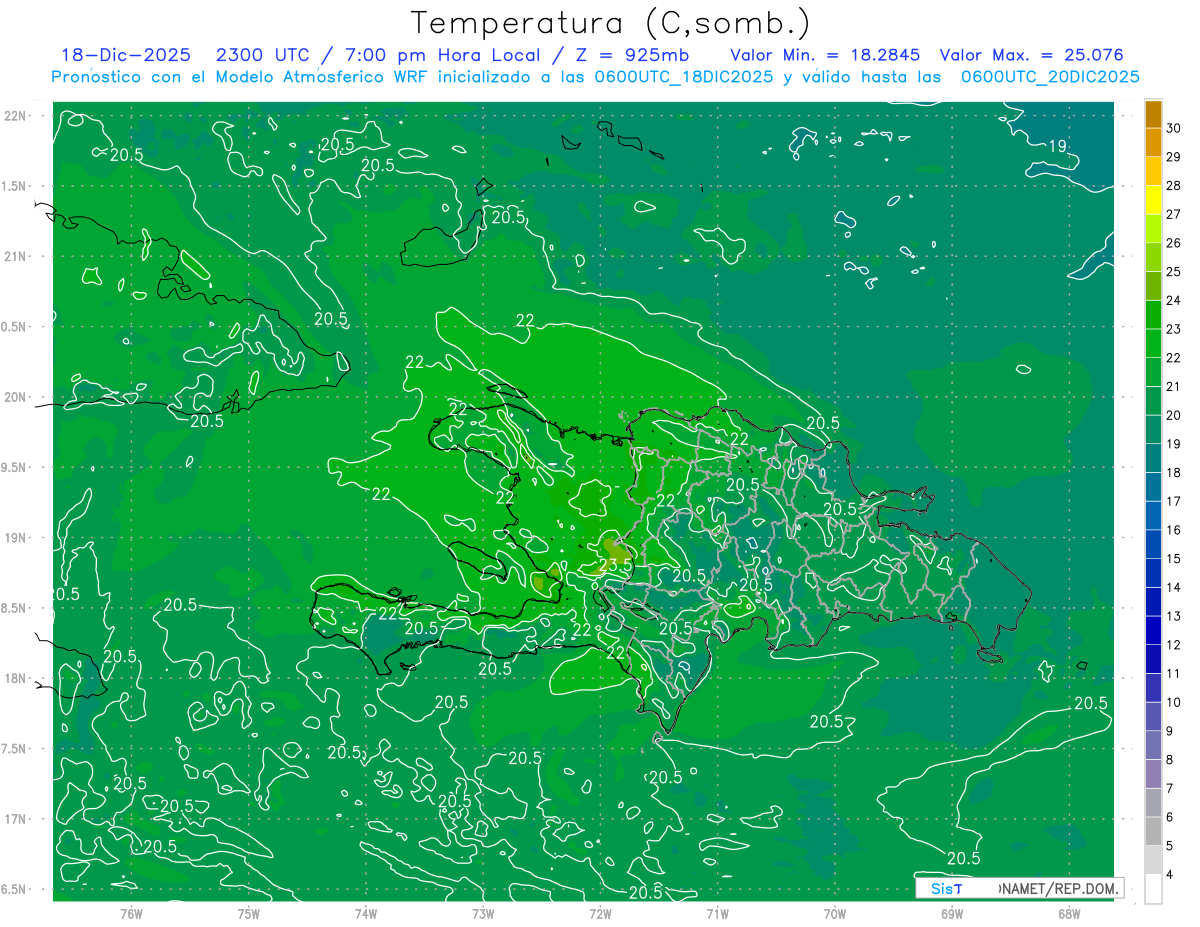Screen dimensions: 1200x927
Task: Click the title "Temperatura (C,somb.)"
Action: (x=611, y=23)
